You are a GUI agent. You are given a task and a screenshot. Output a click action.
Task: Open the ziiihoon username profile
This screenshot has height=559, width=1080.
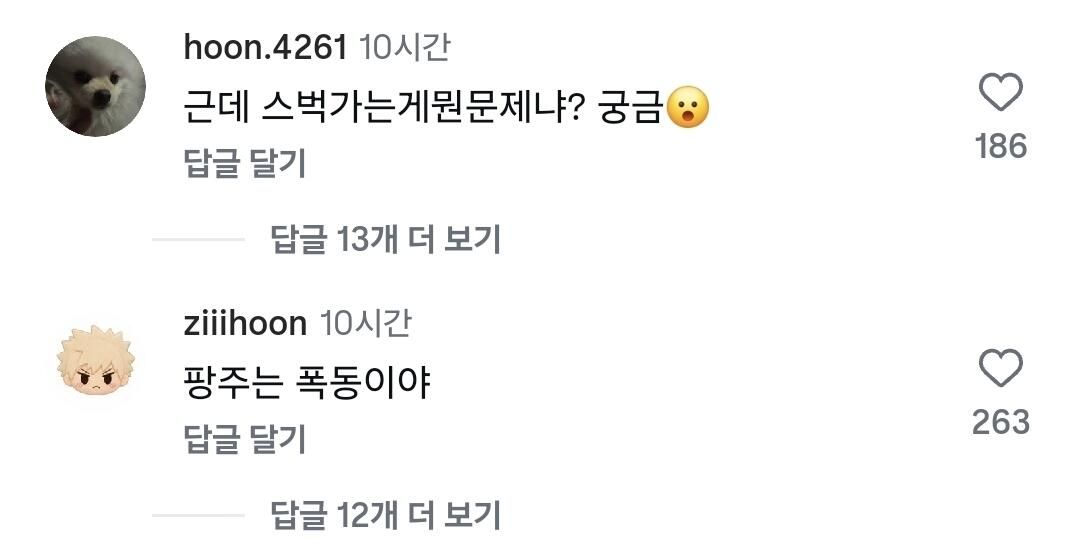coord(245,323)
